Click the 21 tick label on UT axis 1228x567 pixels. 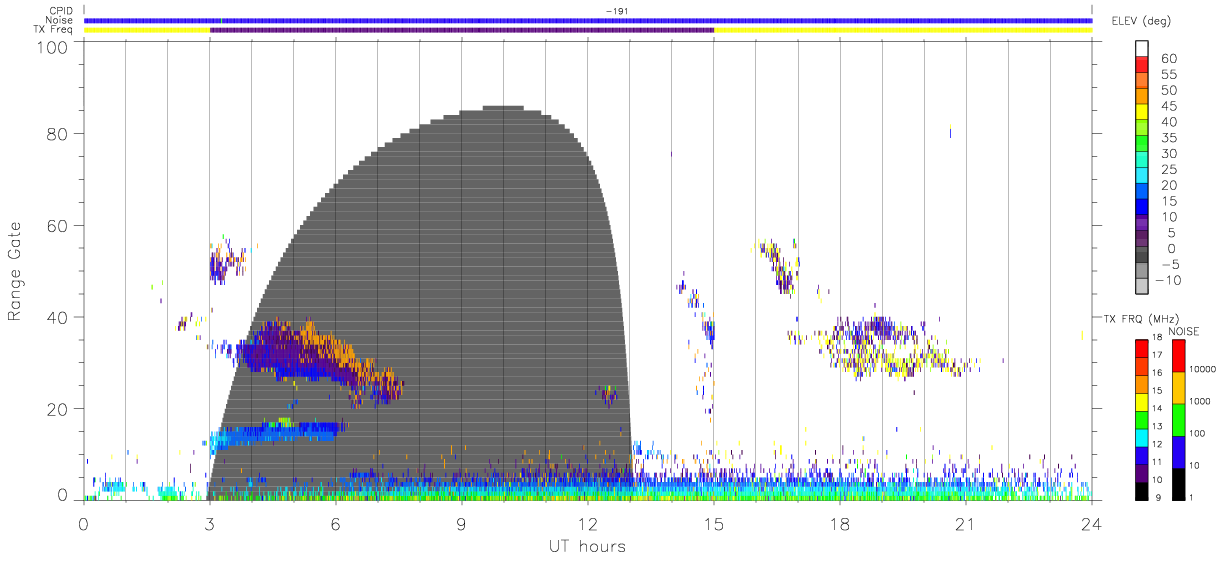[x=966, y=523]
